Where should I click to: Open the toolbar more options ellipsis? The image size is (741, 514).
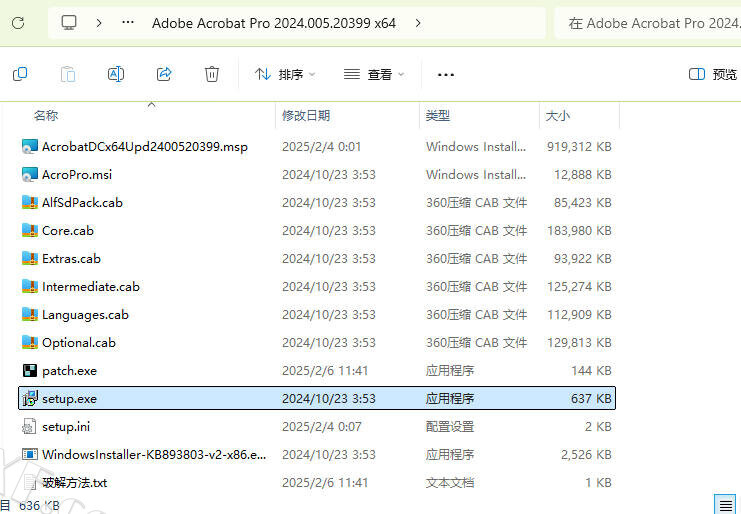446,75
